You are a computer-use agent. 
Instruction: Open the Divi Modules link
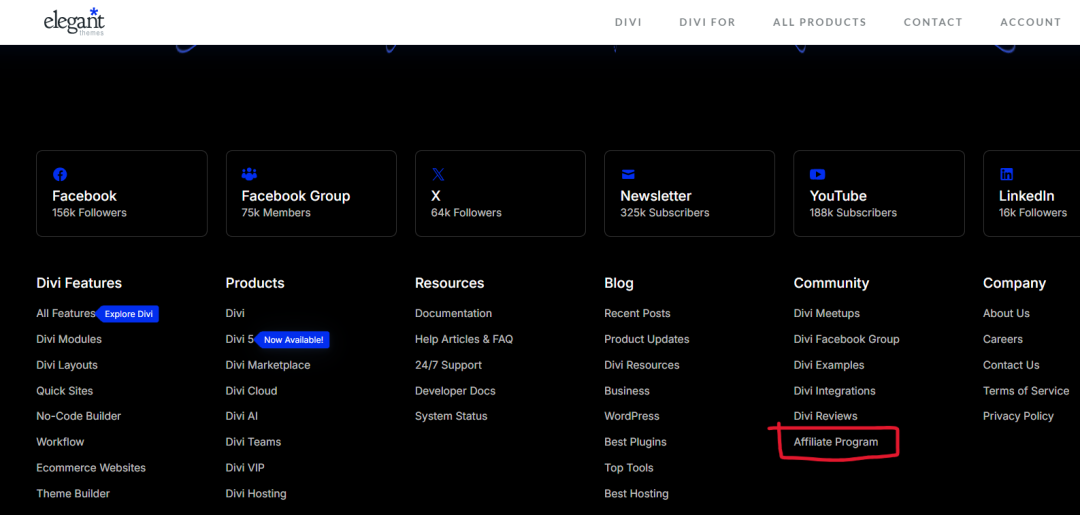tap(69, 339)
